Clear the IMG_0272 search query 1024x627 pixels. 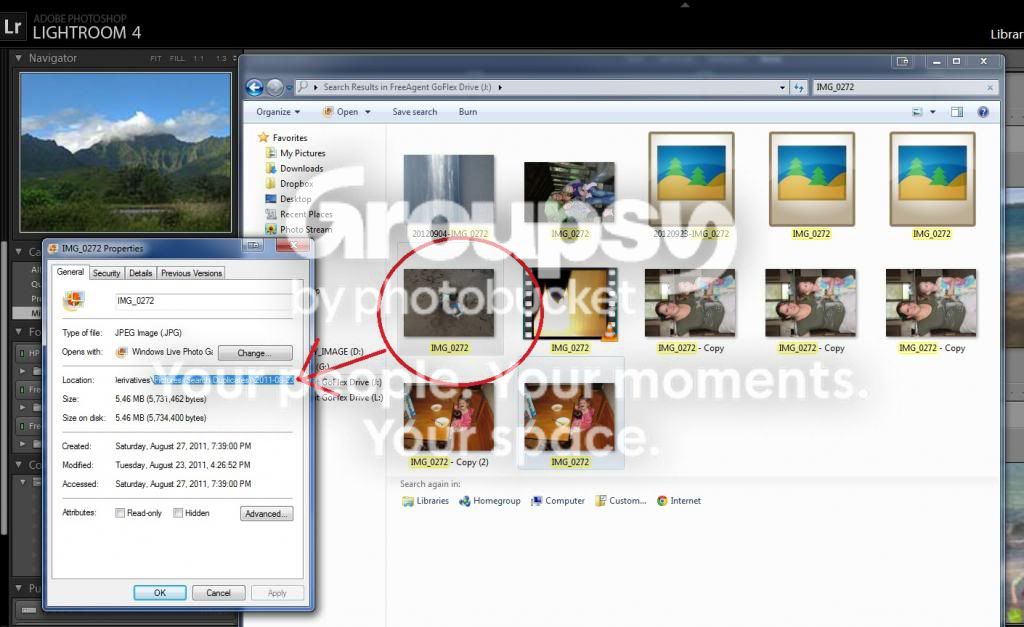[x=990, y=88]
